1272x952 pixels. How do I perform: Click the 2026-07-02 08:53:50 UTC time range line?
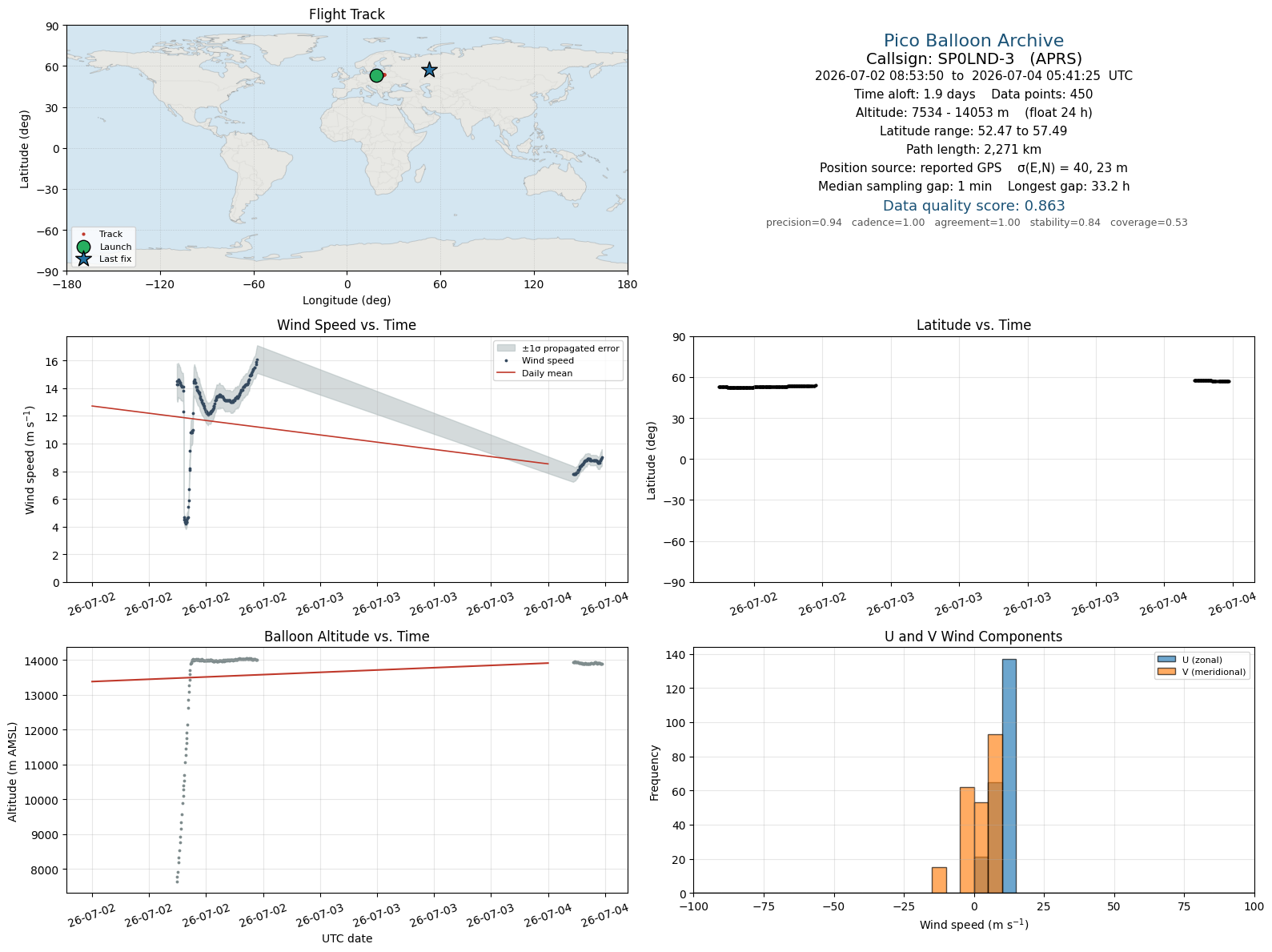point(973,76)
